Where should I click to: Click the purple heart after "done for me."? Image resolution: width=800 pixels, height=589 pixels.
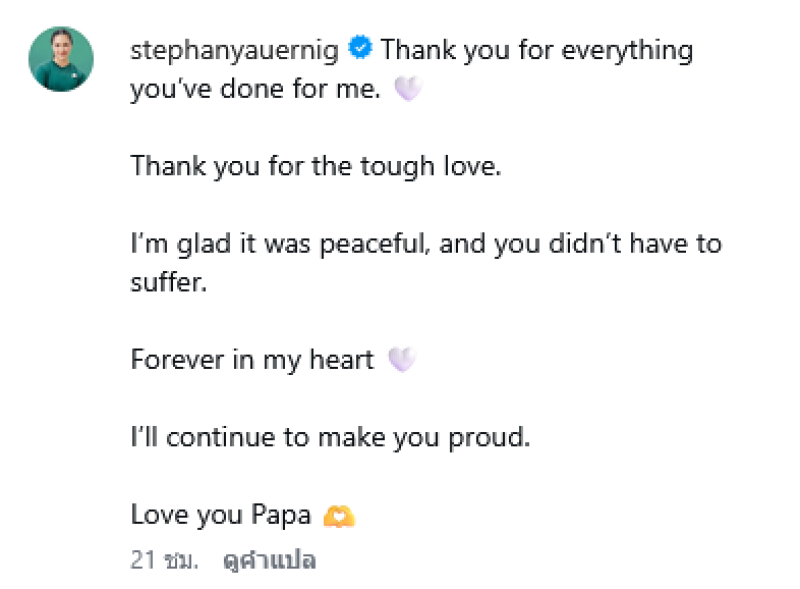pos(408,91)
